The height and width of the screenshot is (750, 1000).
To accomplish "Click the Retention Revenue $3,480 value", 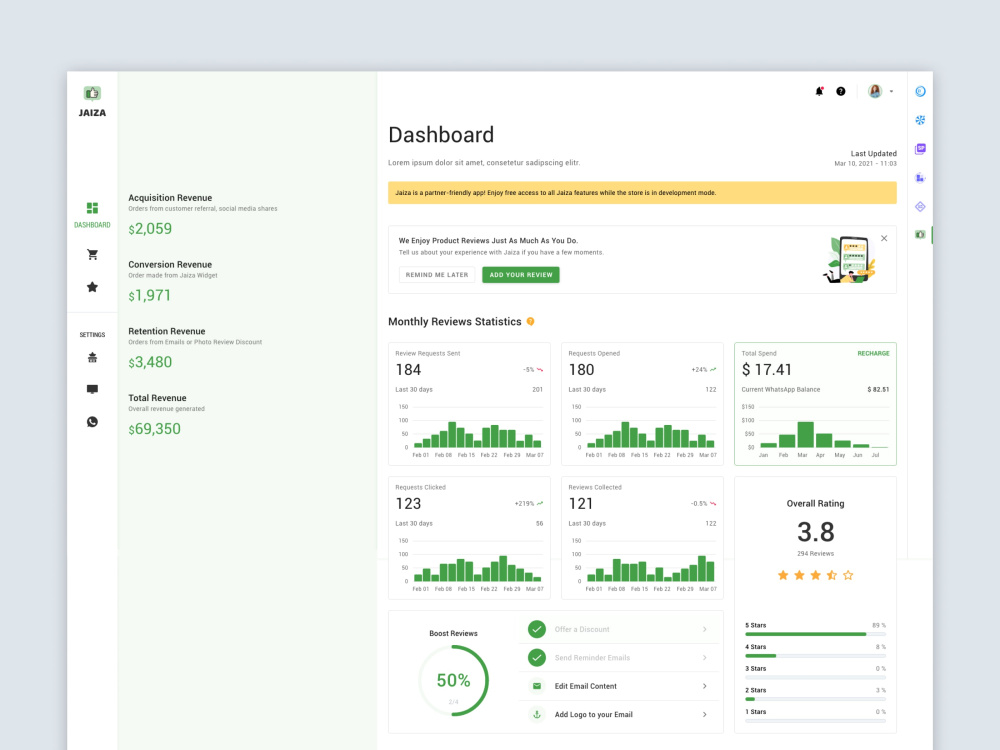I will click(x=150, y=362).
